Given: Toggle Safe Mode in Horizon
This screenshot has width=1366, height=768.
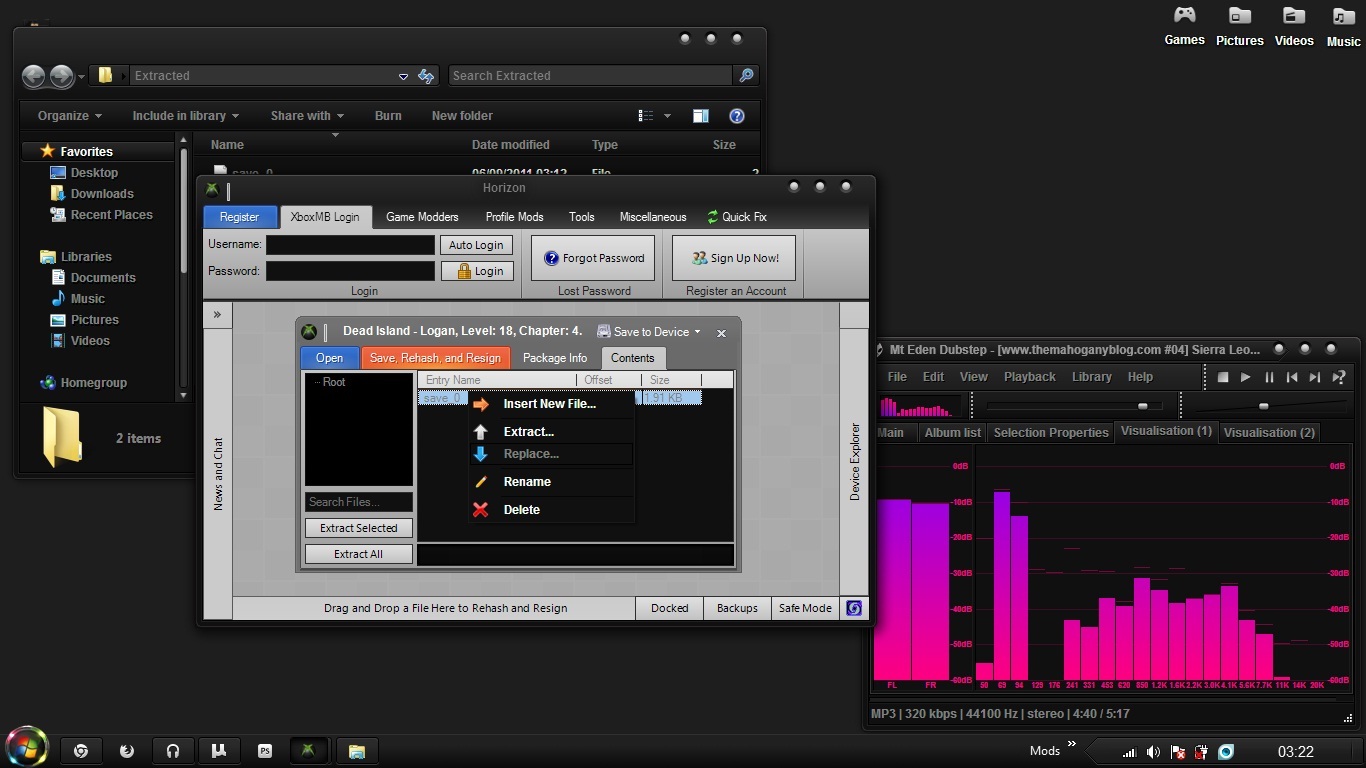Looking at the screenshot, I should point(805,608).
